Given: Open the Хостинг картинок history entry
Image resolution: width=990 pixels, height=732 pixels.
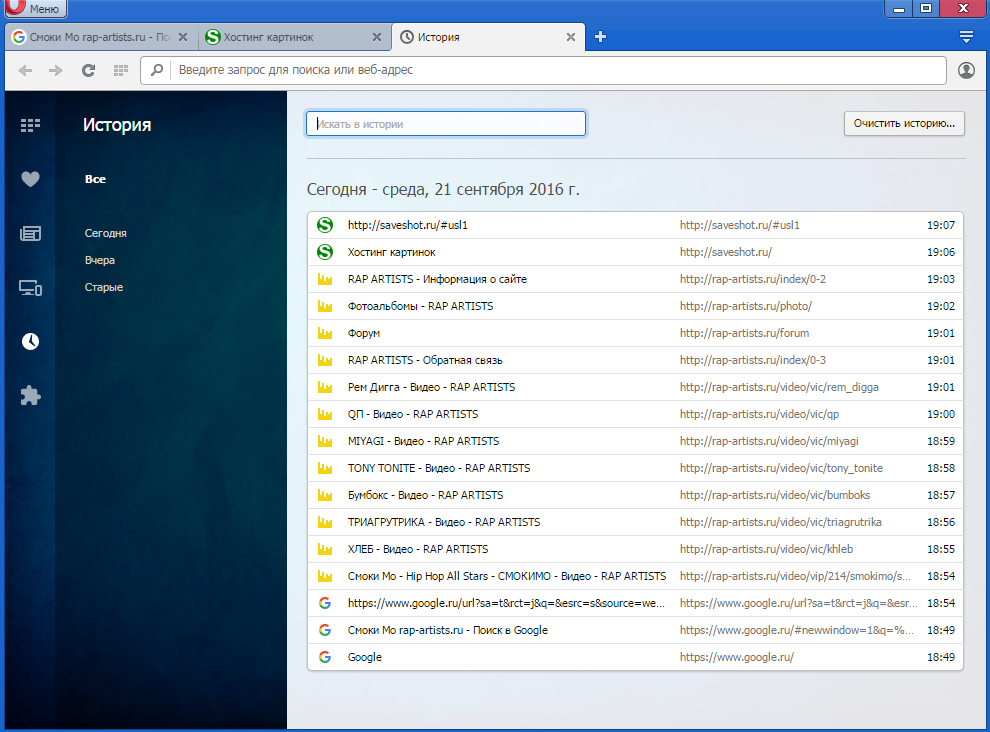Looking at the screenshot, I should pyautogui.click(x=635, y=252).
